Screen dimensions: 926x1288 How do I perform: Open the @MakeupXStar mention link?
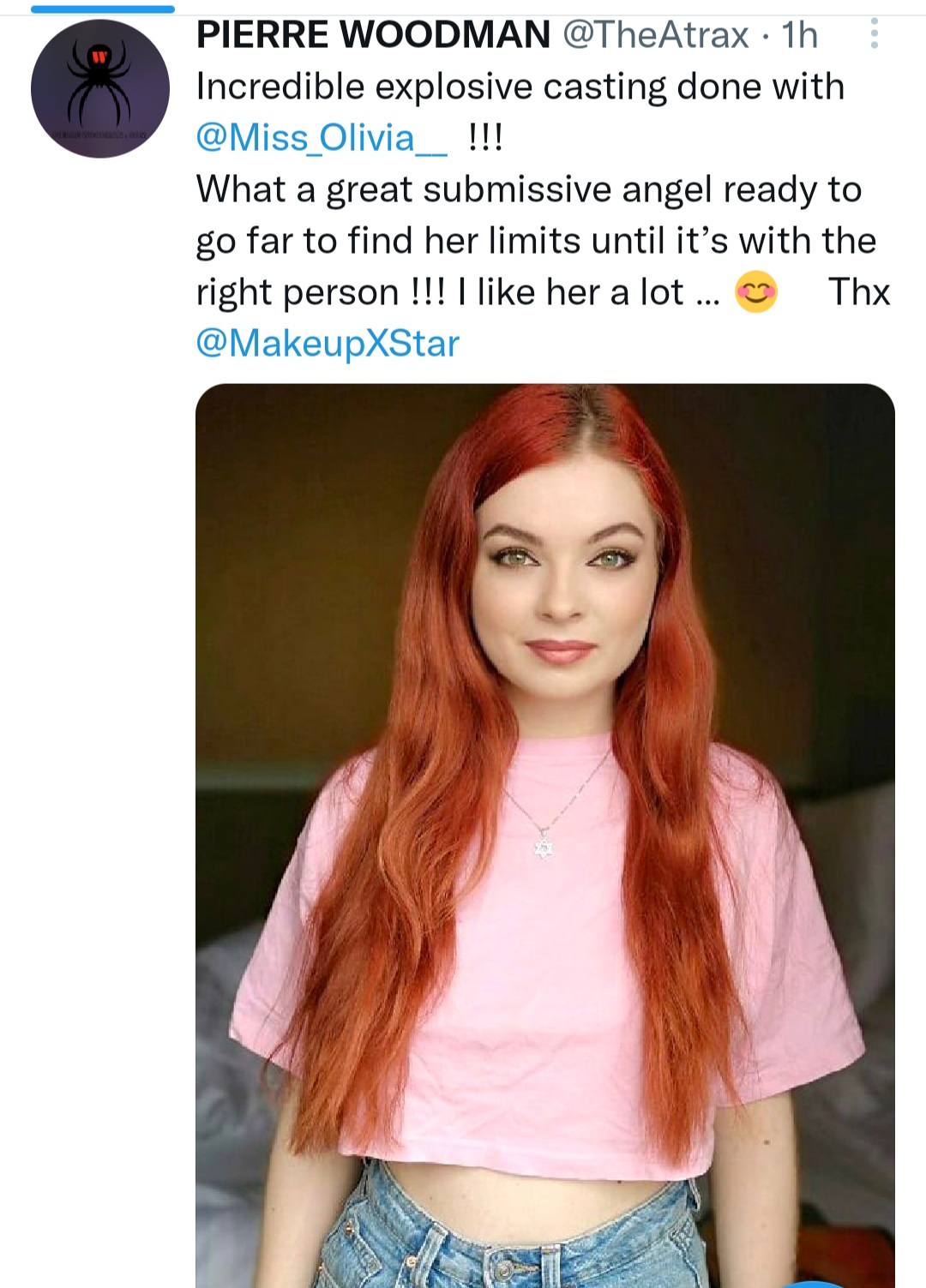pos(328,344)
